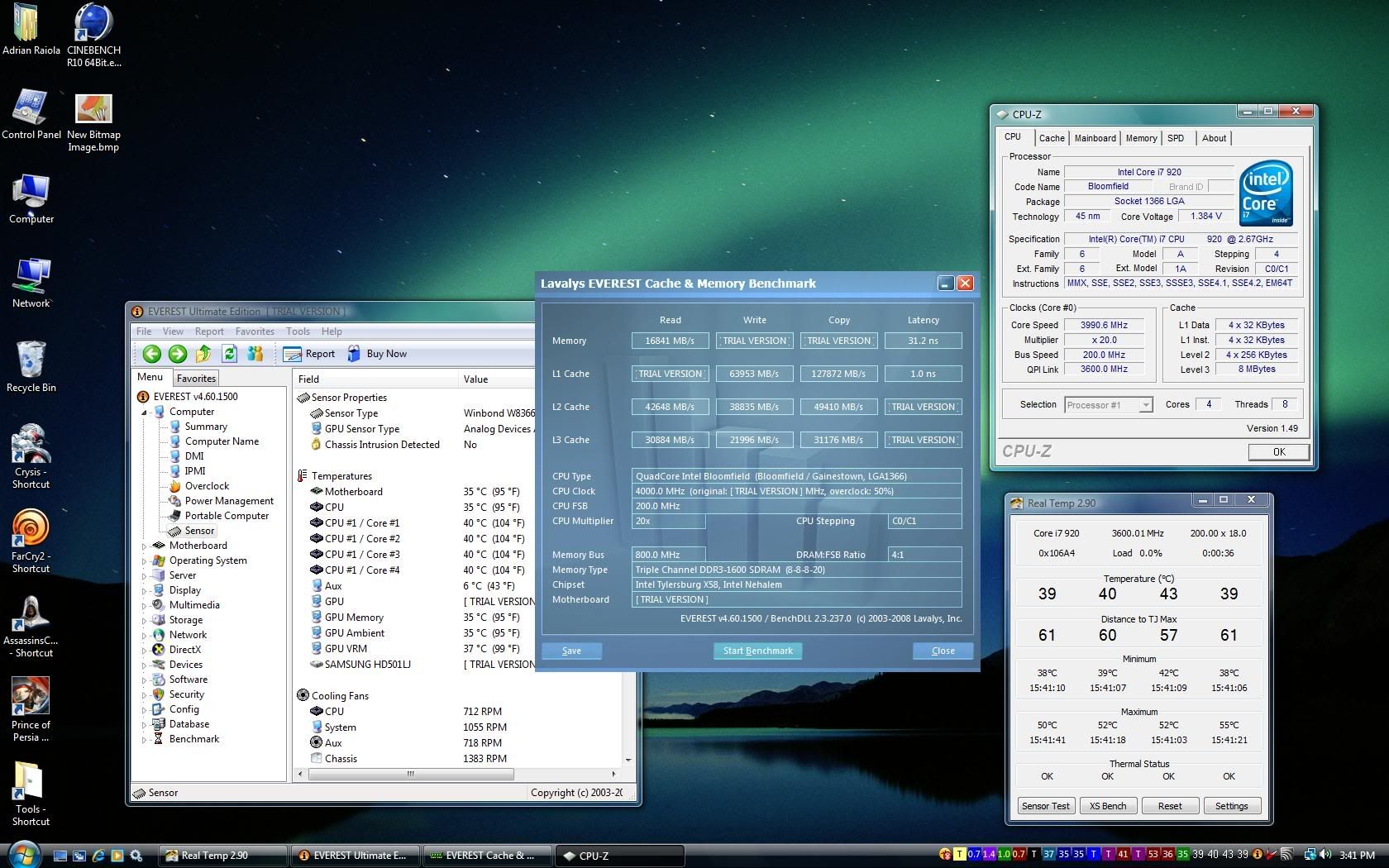Viewport: 1389px width, 868px height.
Task: Expand the Storage tree node
Action: tap(144, 620)
